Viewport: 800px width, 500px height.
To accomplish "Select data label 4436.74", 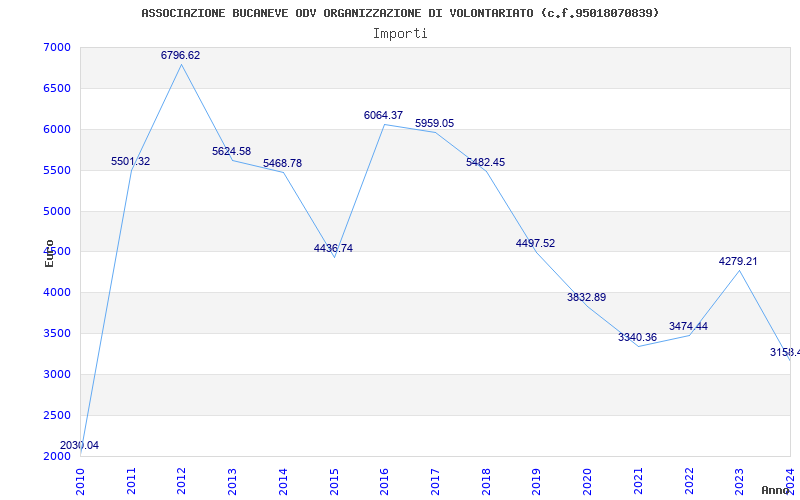I will tap(333, 248).
